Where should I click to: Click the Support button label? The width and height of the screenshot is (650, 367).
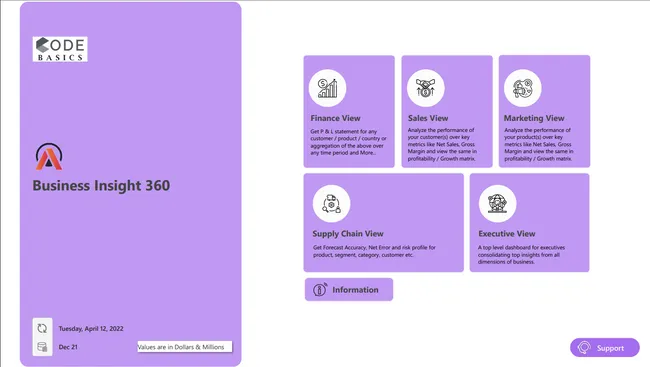(x=610, y=348)
